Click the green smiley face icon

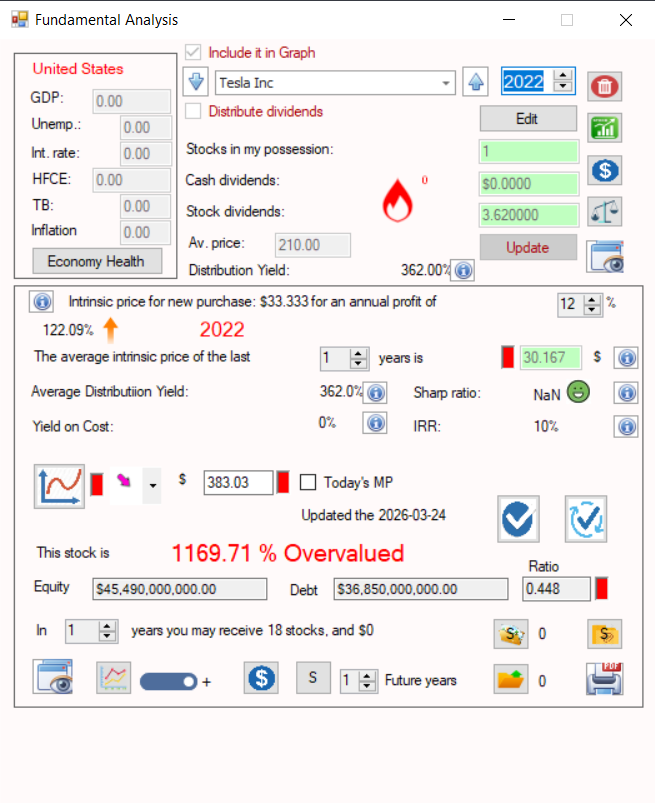[578, 392]
